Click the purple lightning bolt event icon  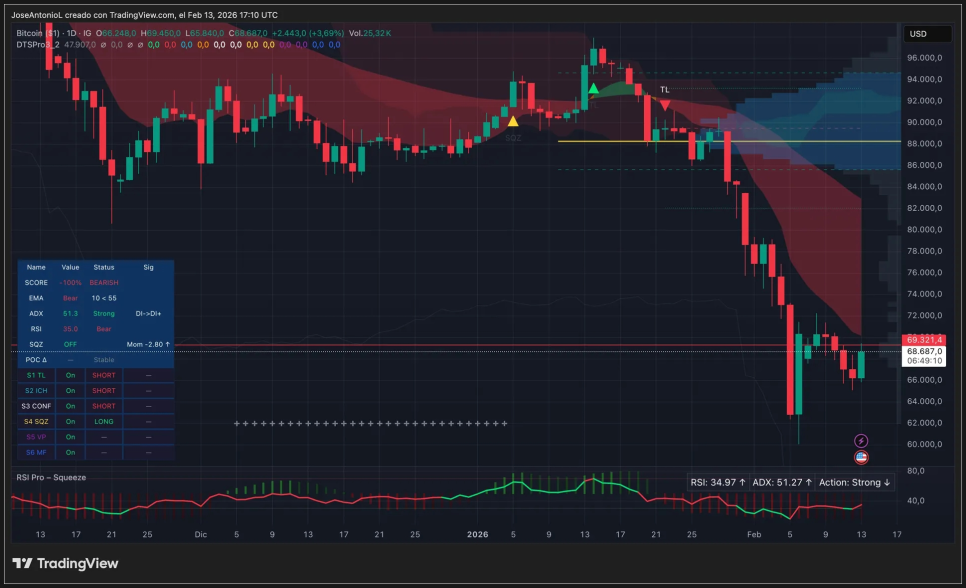861,441
